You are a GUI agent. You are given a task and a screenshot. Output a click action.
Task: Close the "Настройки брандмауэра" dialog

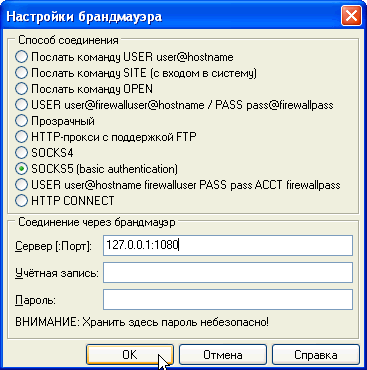coord(351,16)
